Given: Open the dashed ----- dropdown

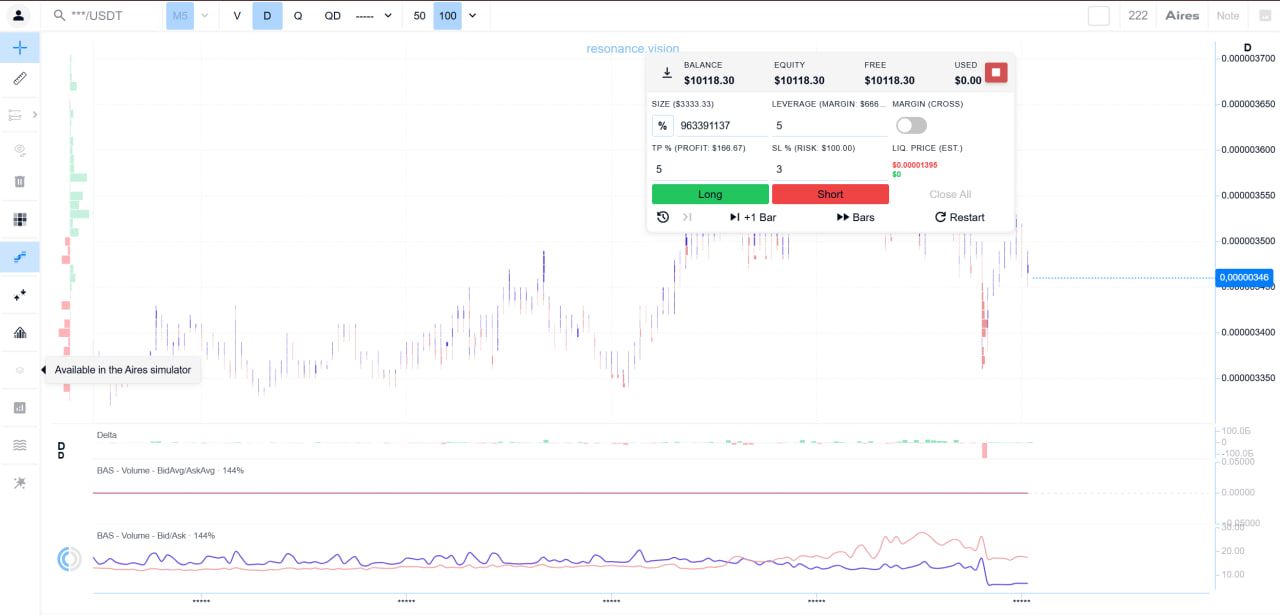Looking at the screenshot, I should coord(374,16).
